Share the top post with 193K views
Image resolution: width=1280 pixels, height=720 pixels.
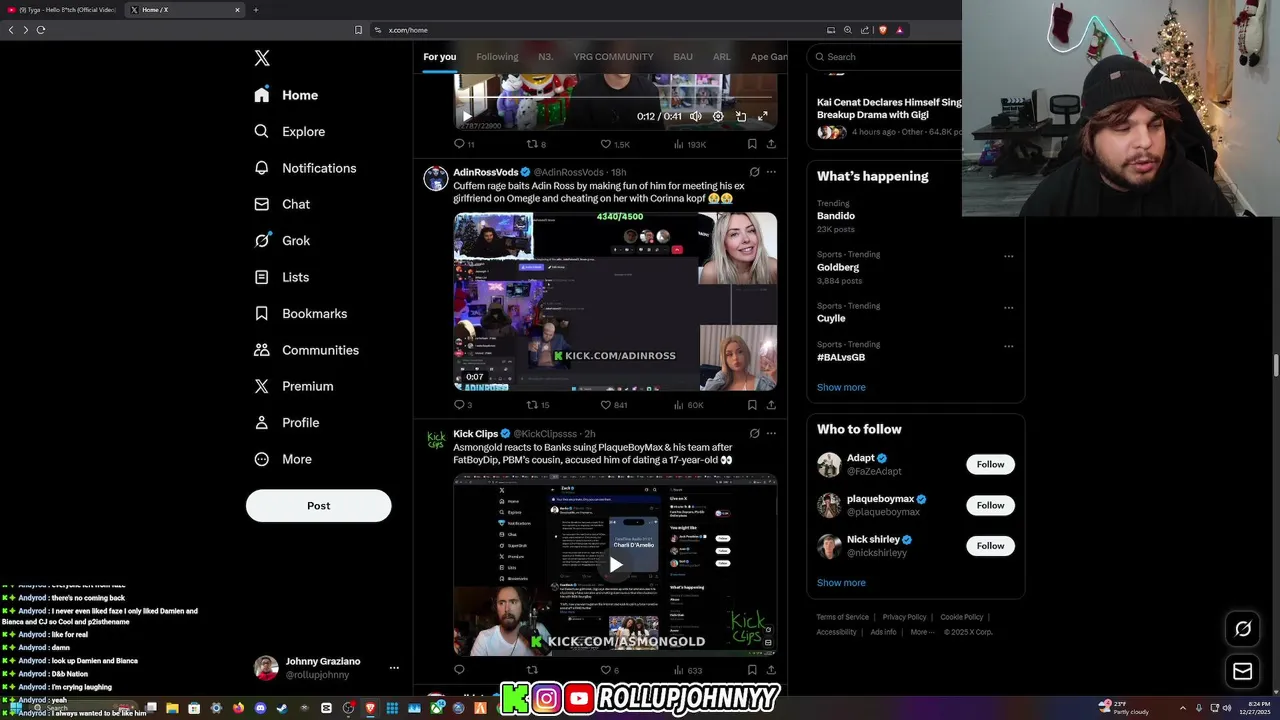point(771,144)
